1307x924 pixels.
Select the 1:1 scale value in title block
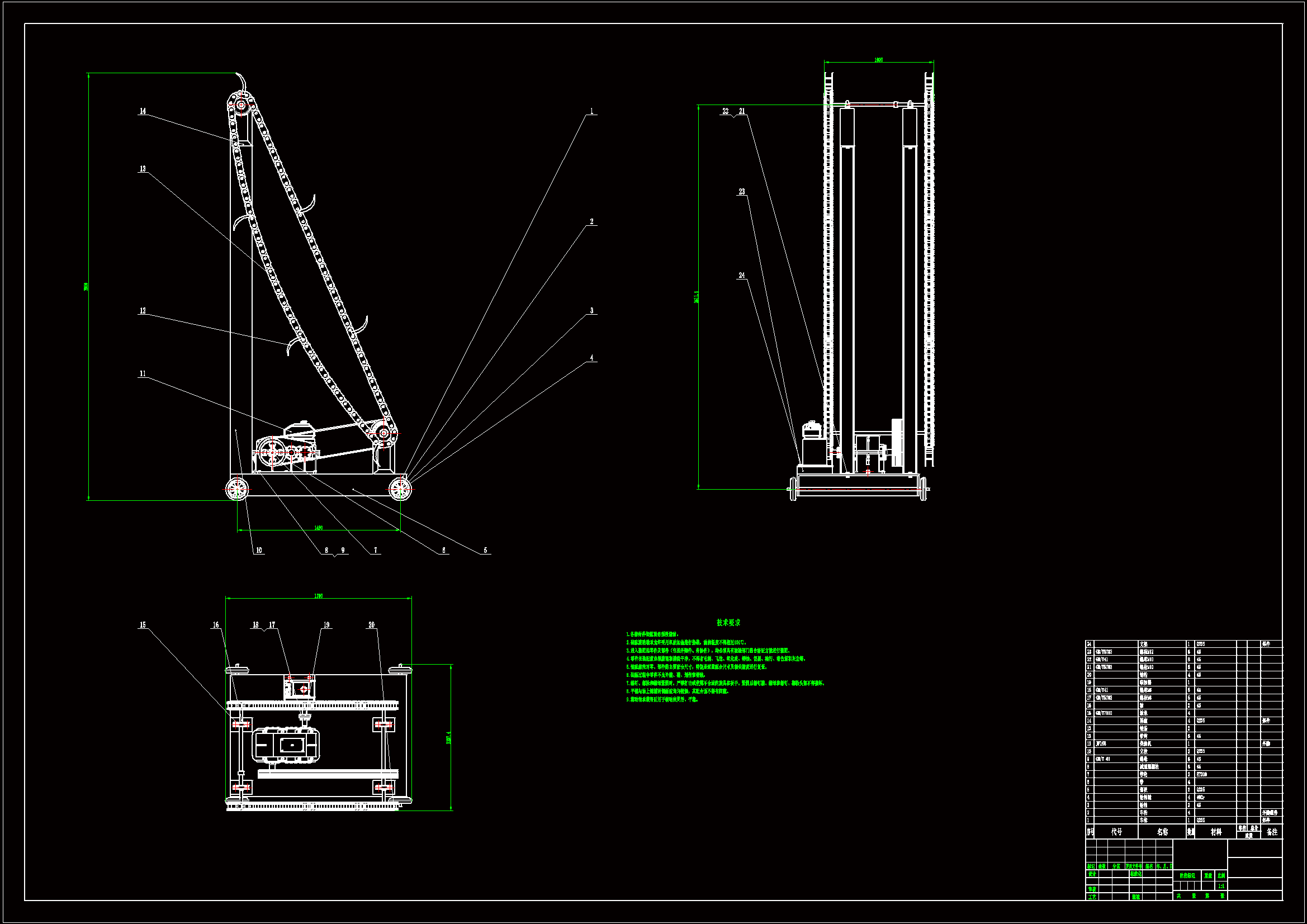pyautogui.click(x=1221, y=886)
